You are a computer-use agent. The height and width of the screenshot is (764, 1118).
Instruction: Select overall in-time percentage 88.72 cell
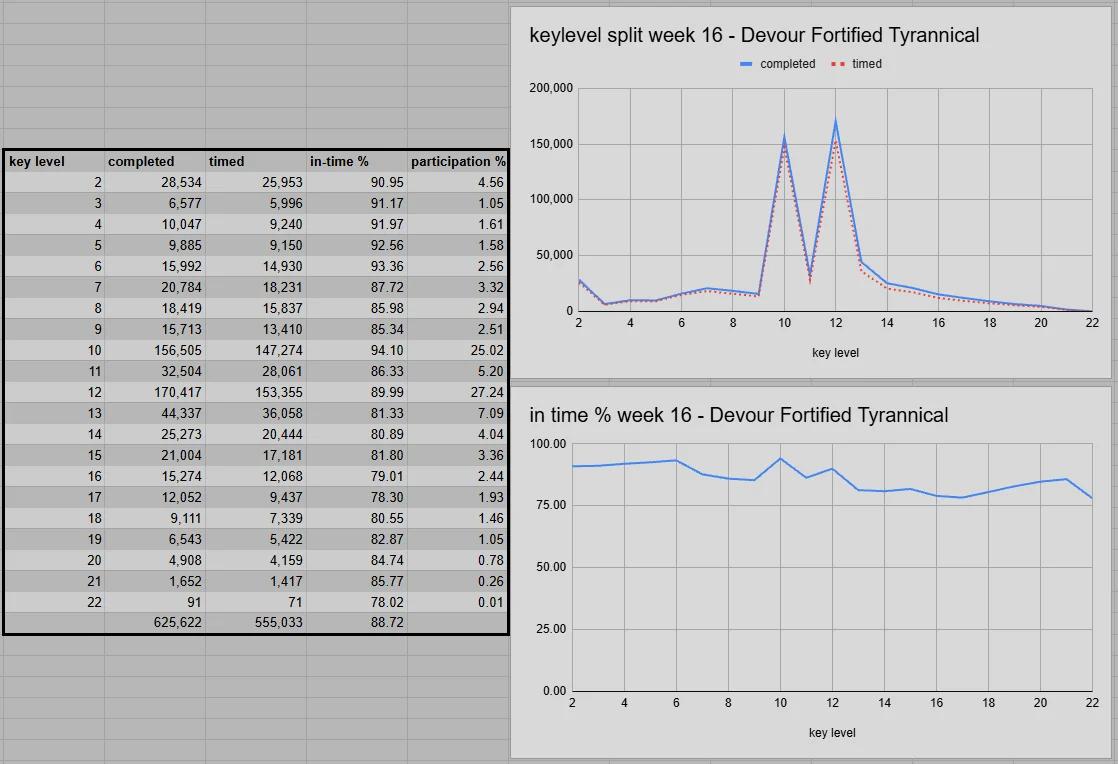click(x=357, y=622)
